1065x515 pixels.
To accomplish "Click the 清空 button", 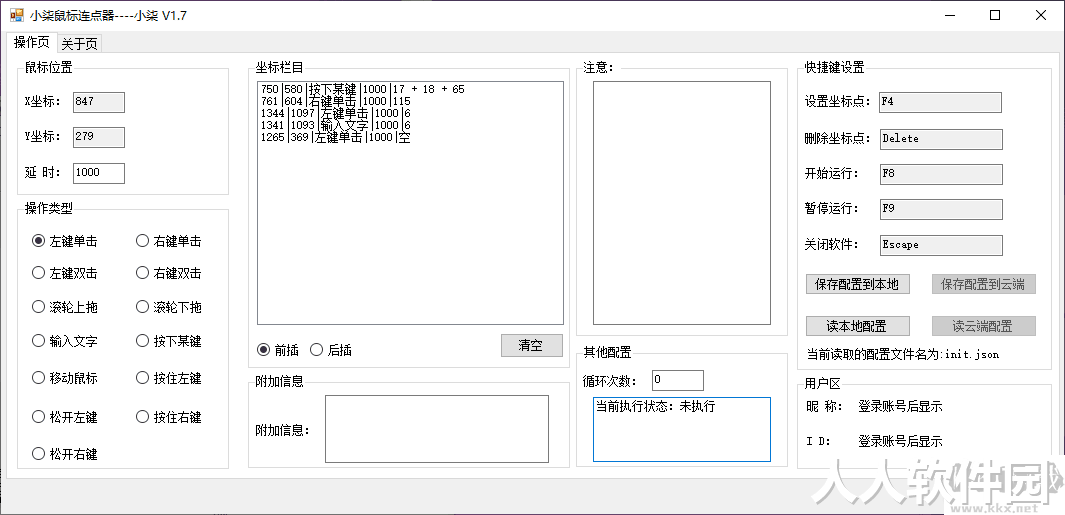I will 532,345.
